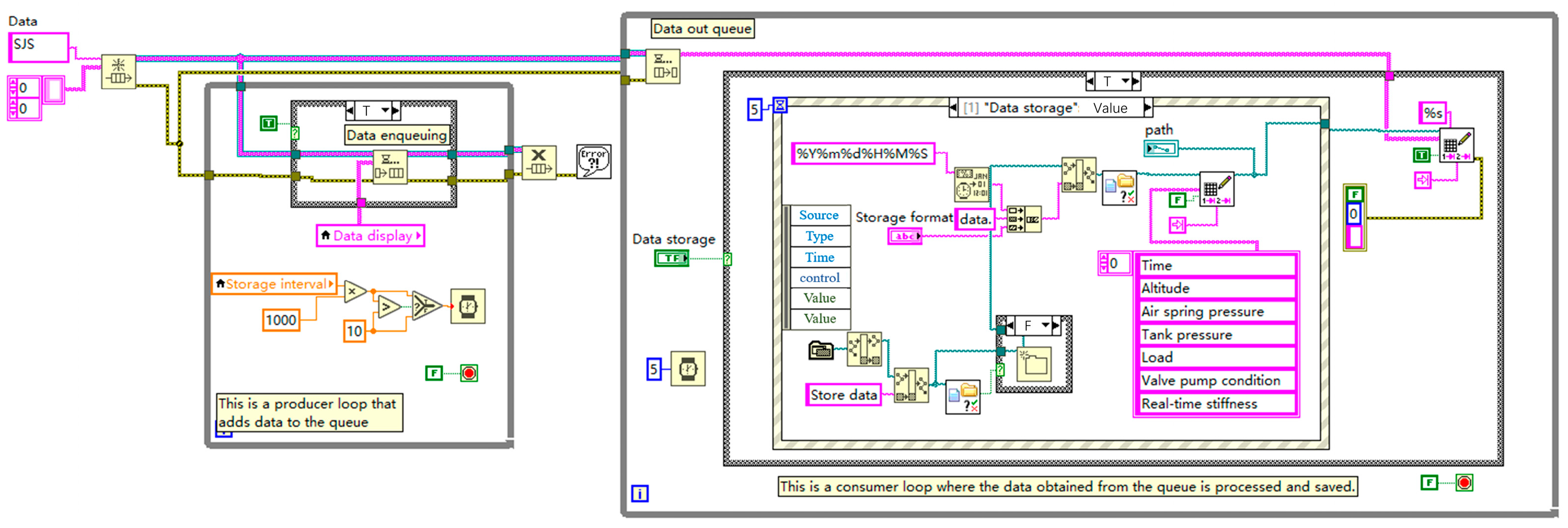Show next case of the Create Folder case structure
Image resolution: width=1568 pixels, height=528 pixels.
(1056, 326)
